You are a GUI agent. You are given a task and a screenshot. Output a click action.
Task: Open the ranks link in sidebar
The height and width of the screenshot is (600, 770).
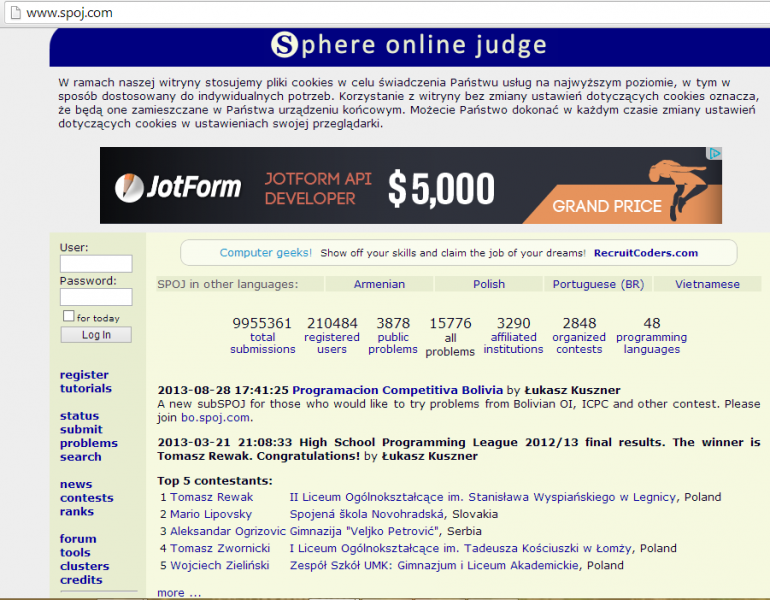76,512
